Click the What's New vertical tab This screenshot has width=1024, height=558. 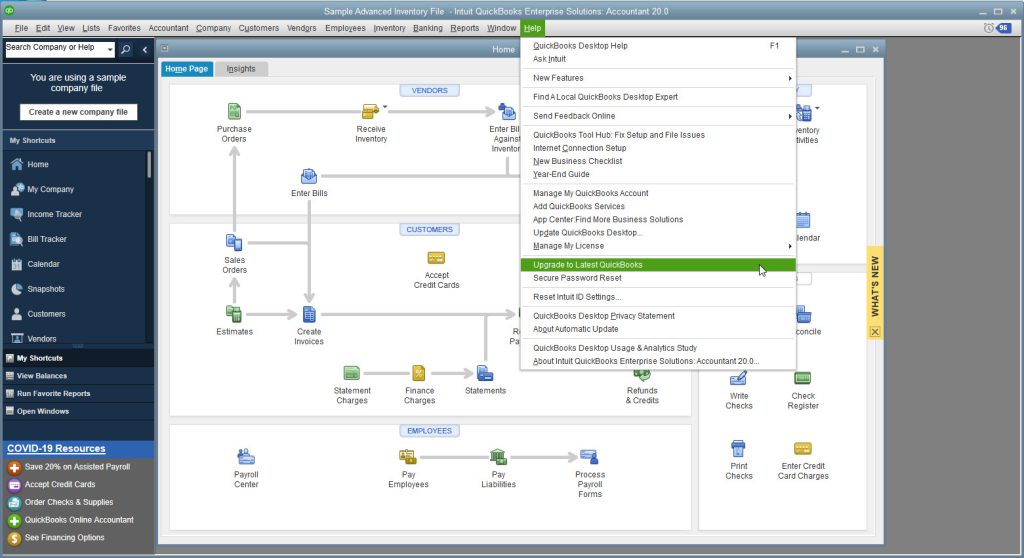pyautogui.click(x=875, y=286)
